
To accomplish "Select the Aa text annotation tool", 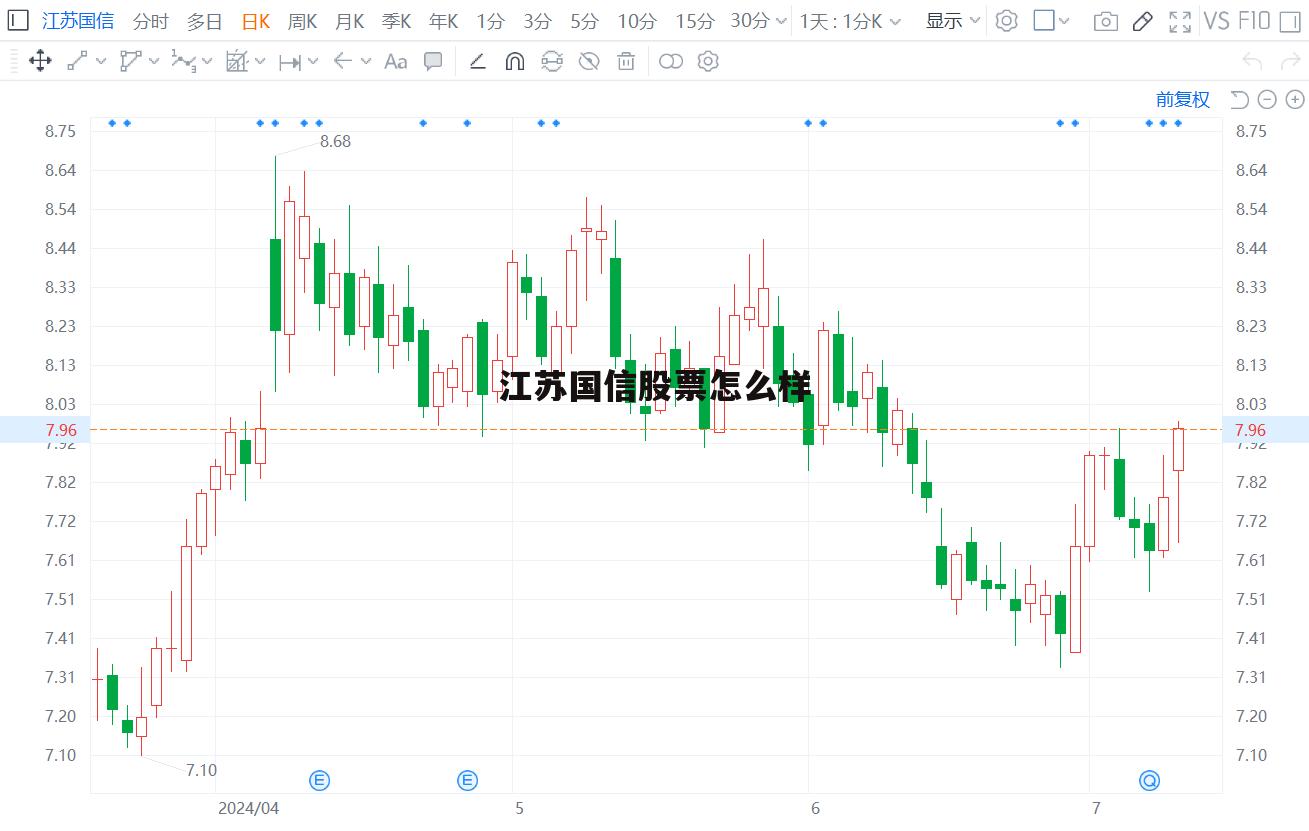I will [396, 61].
